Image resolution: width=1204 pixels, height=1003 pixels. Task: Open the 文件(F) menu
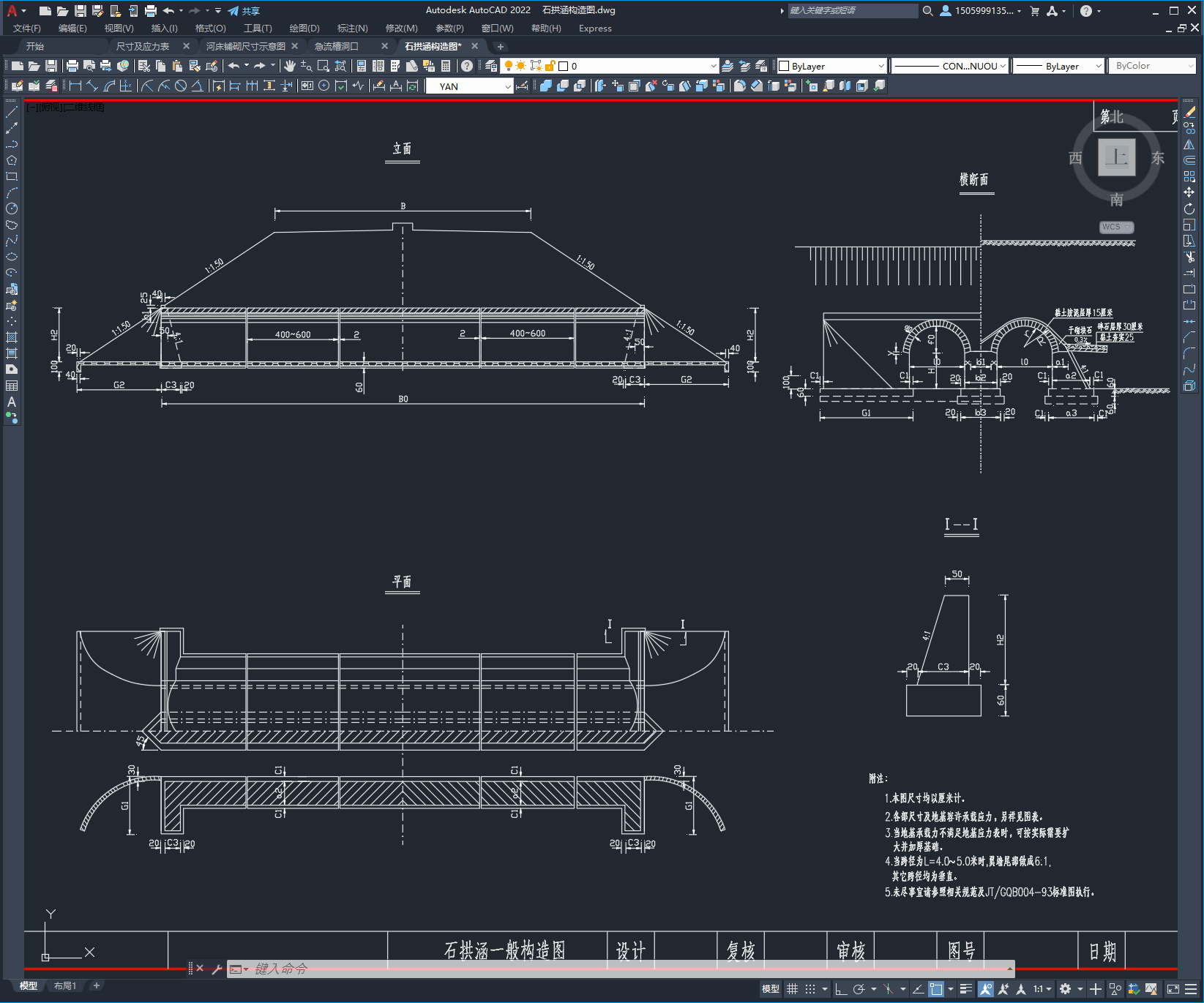click(x=26, y=29)
